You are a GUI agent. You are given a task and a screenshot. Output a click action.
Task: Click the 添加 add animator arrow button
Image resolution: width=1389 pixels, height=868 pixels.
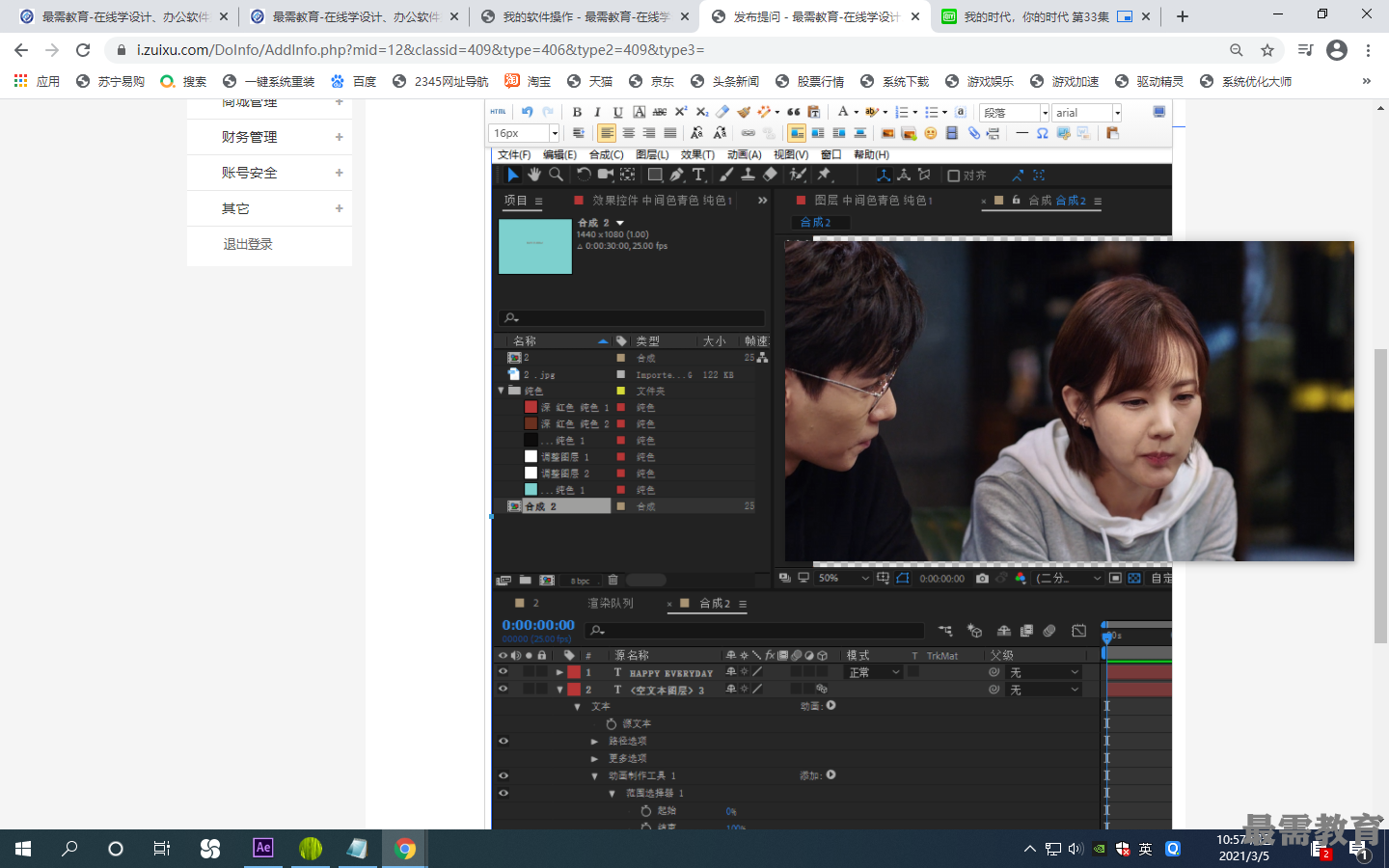click(x=831, y=774)
